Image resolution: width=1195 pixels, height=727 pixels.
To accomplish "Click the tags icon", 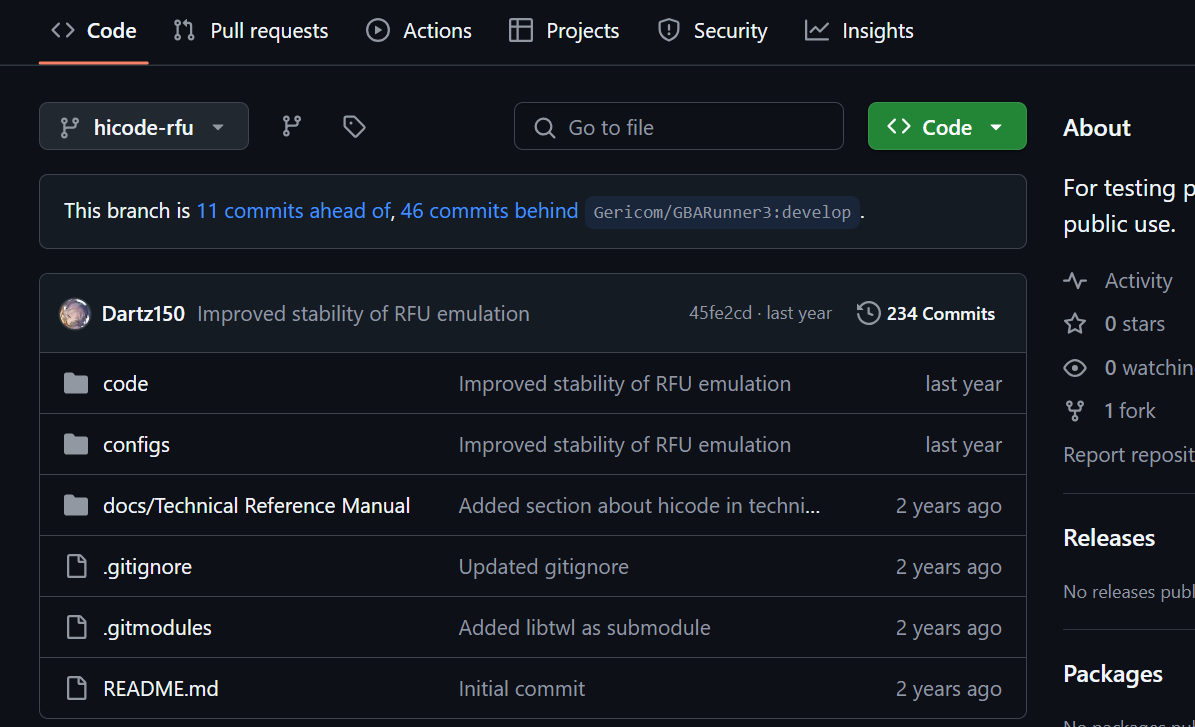I will [x=354, y=127].
